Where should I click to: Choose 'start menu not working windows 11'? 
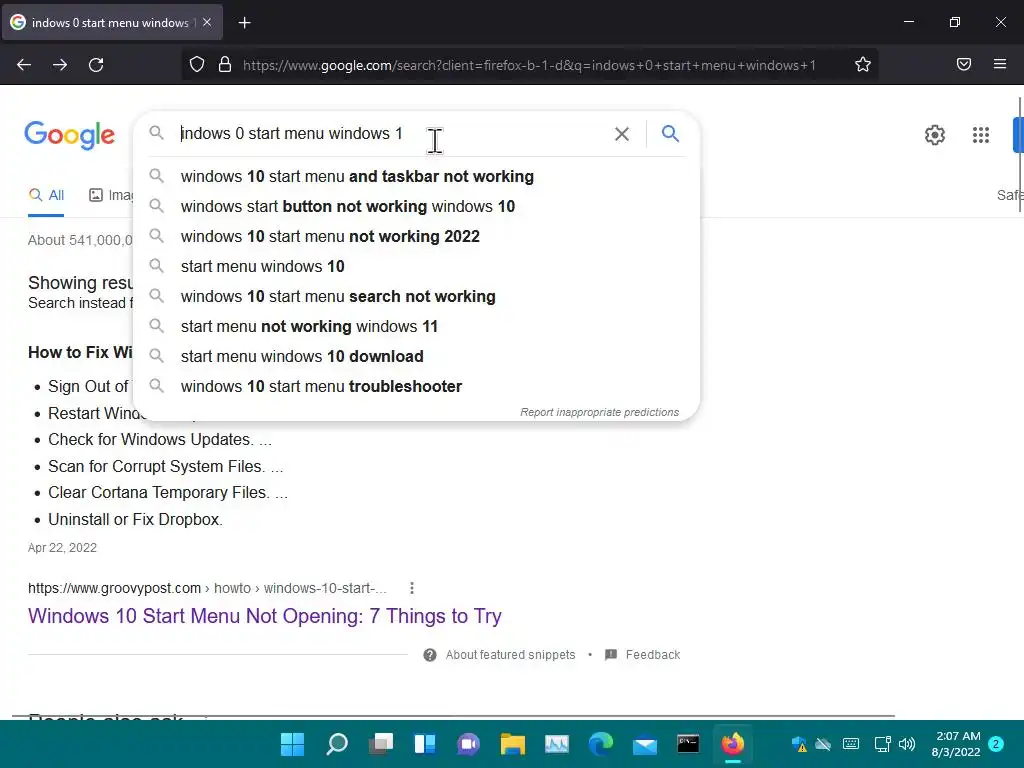[416, 327]
